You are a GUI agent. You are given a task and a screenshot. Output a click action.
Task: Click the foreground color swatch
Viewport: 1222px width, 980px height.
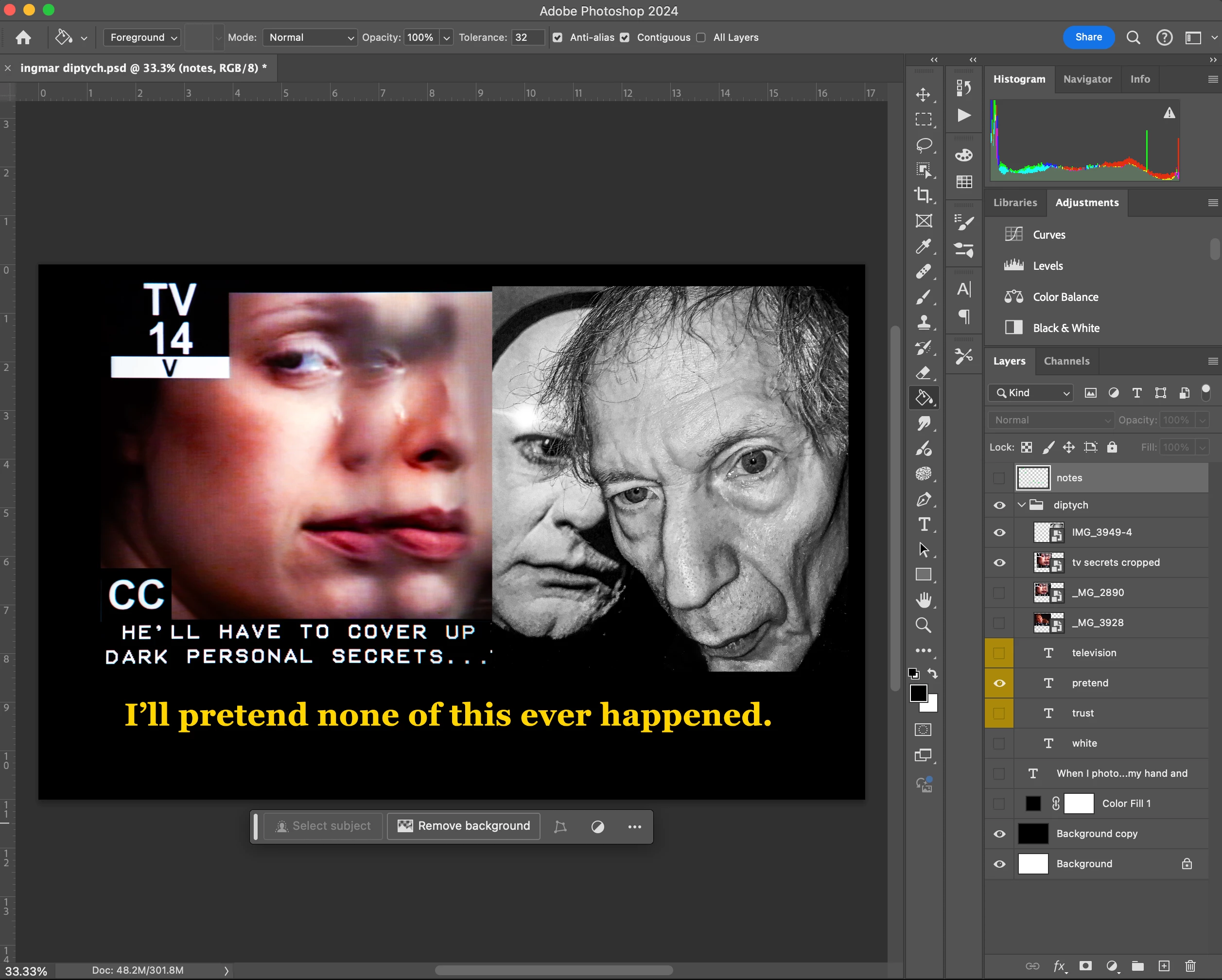coord(918,693)
